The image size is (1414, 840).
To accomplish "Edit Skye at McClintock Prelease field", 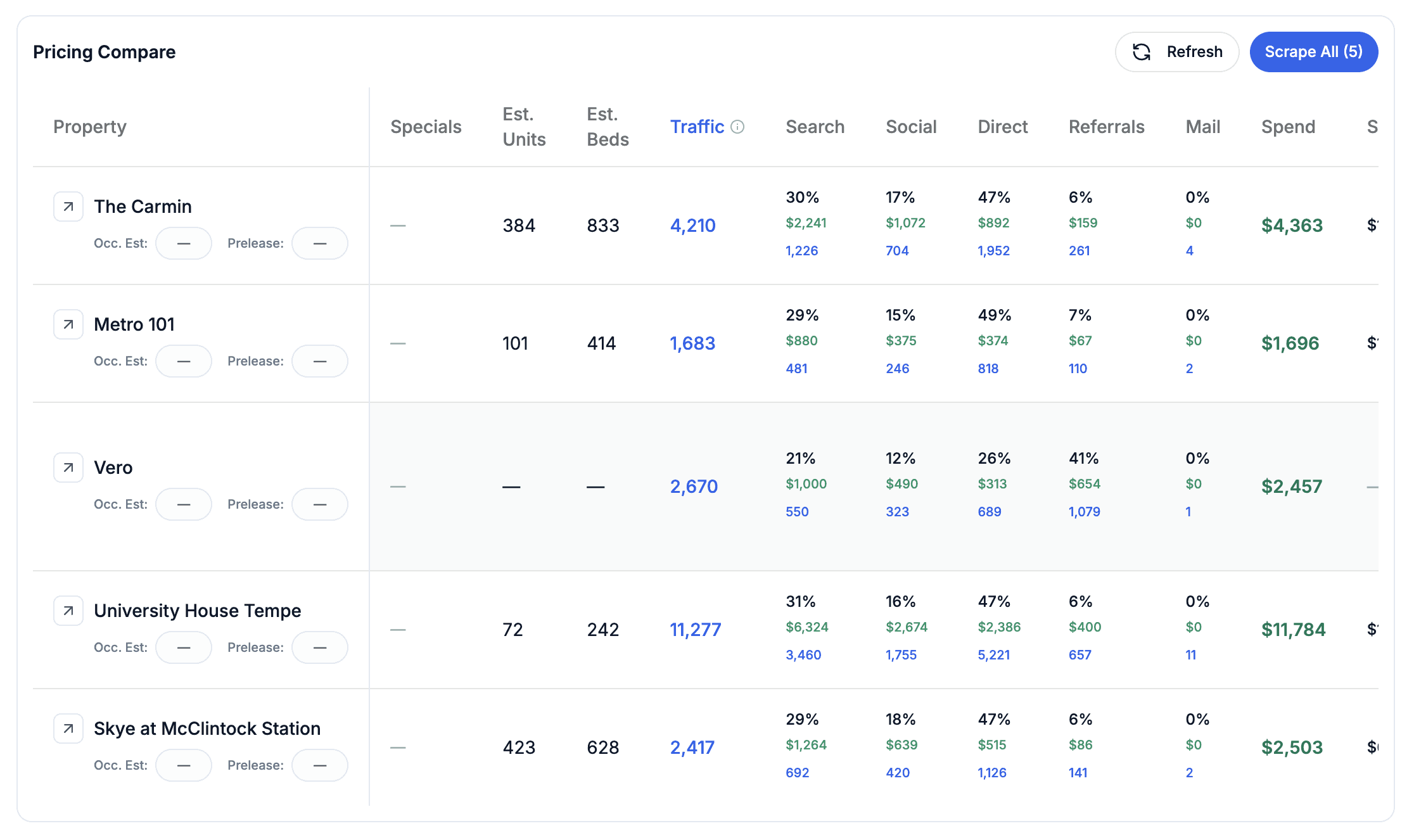I will [x=320, y=765].
